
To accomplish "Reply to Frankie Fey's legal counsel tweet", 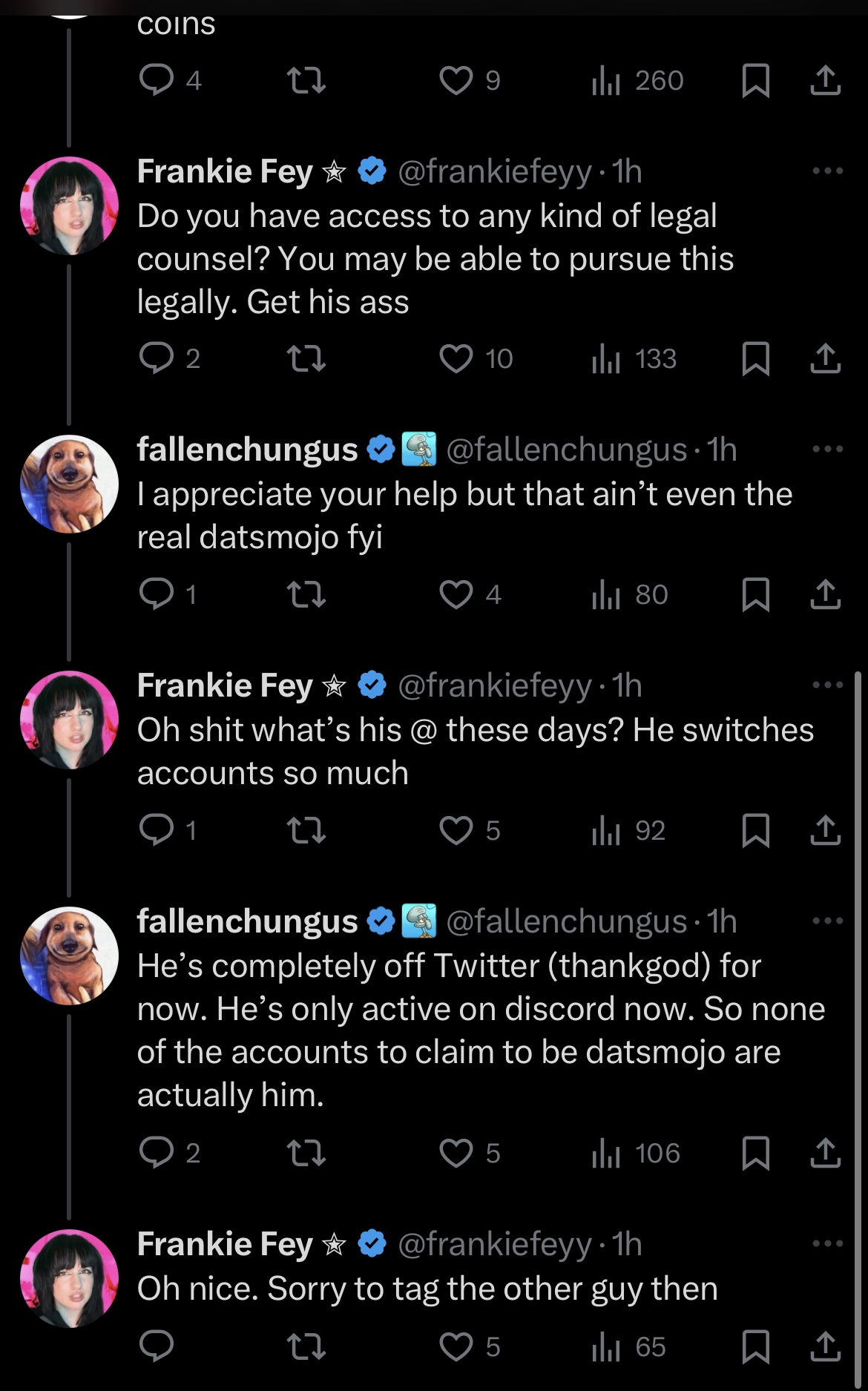I will 157,359.
